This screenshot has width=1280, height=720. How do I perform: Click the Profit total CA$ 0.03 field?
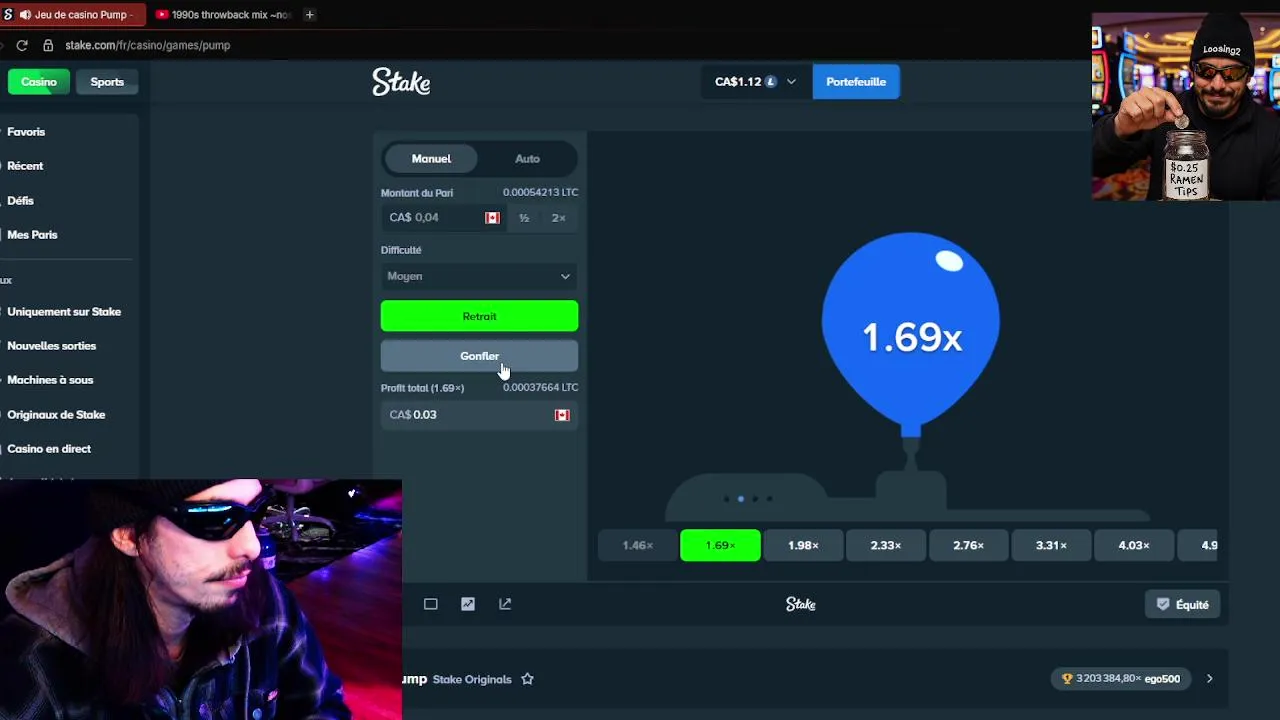point(479,415)
